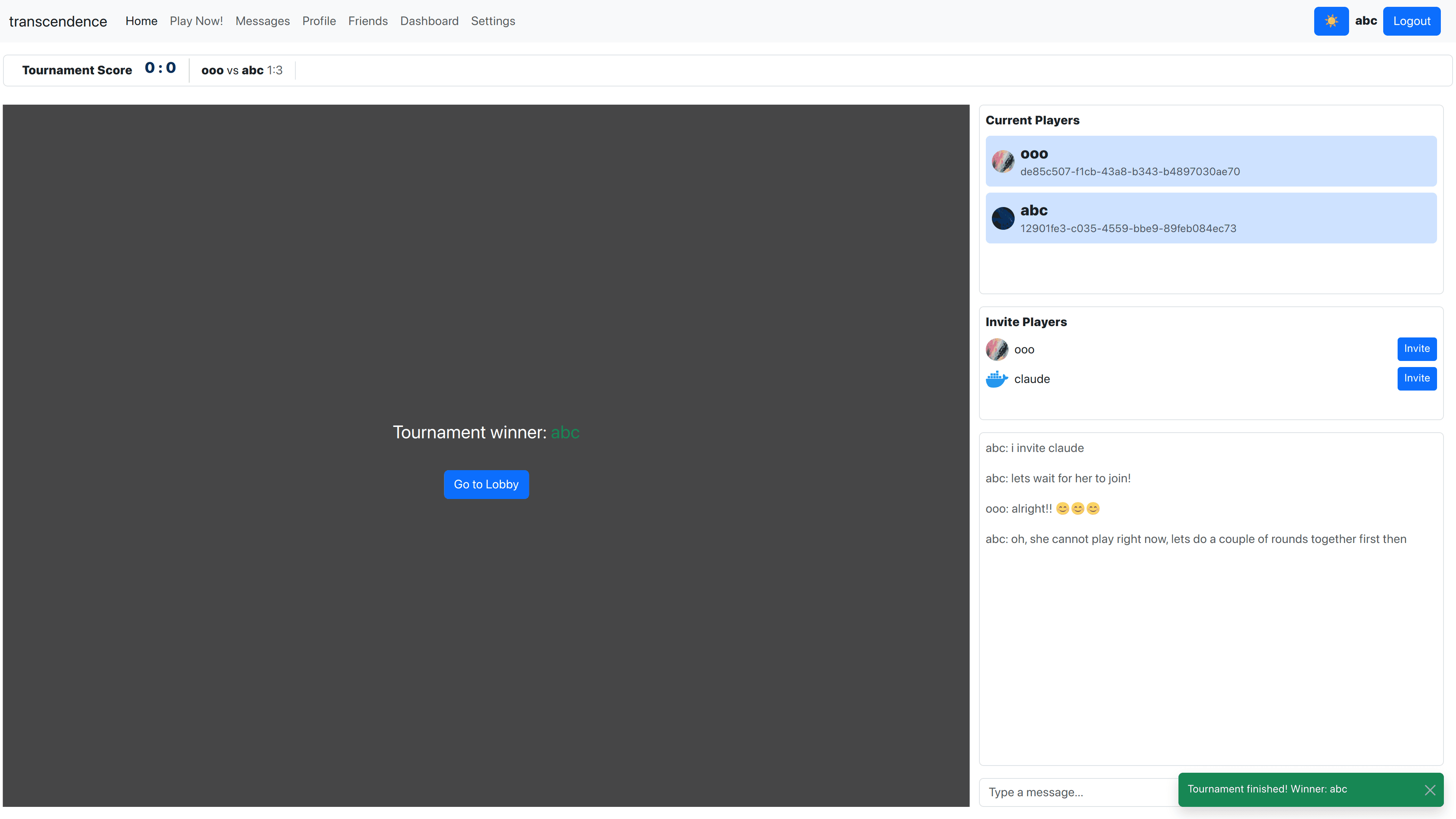
Task: Invite player claude to the game
Action: tap(1416, 378)
